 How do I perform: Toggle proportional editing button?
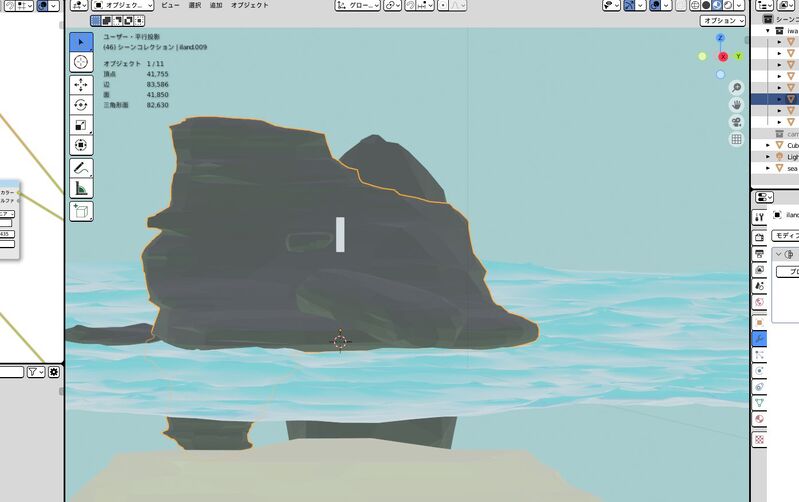click(x=443, y=5)
